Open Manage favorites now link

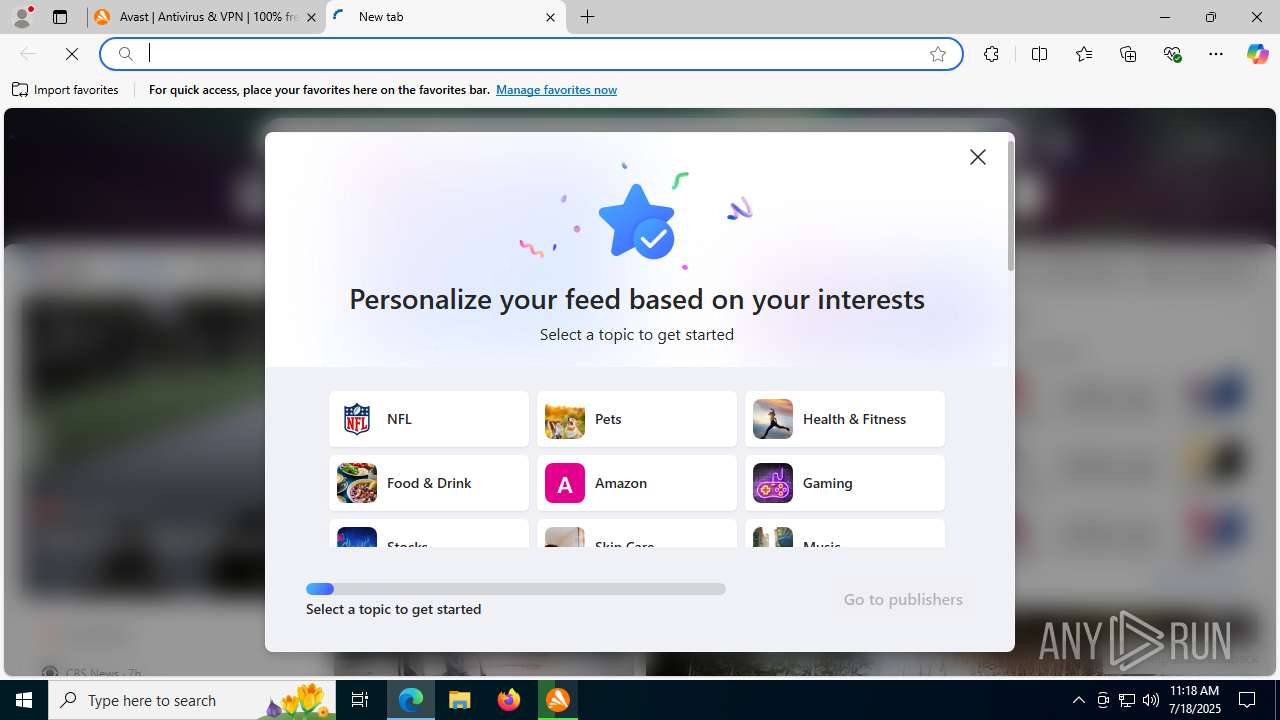(x=556, y=90)
